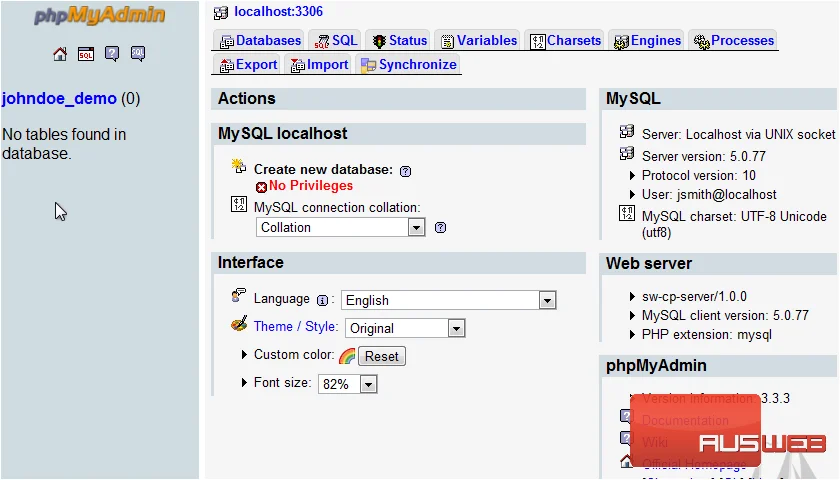
Task: Click 'No tables found in database.' text
Action: click(x=64, y=144)
